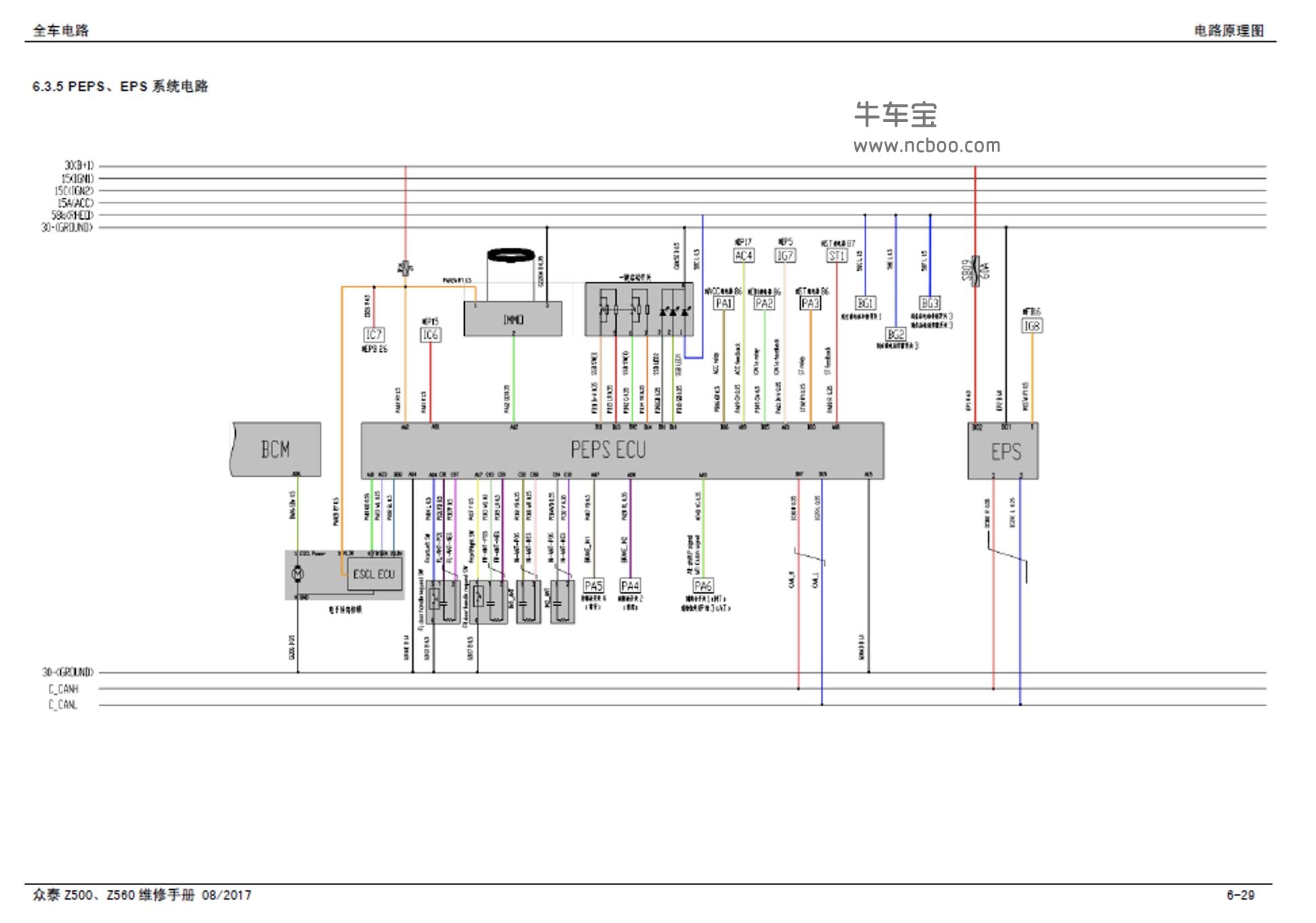This screenshot has width=1316, height=923.
Task: Click the 15A(ACC) rail label
Action: coord(76,203)
